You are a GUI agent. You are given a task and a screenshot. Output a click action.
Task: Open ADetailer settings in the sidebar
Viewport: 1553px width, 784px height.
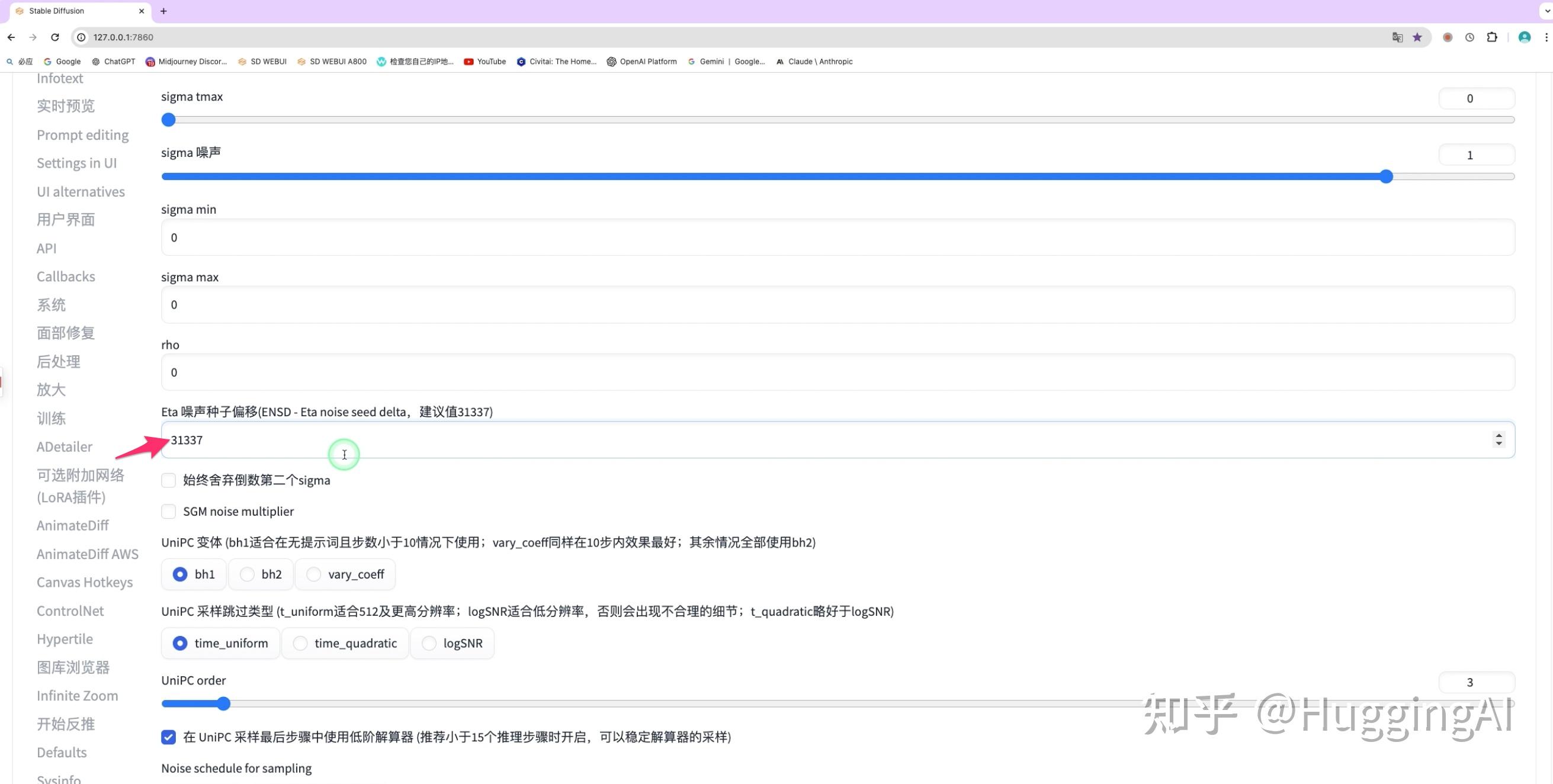click(x=64, y=446)
